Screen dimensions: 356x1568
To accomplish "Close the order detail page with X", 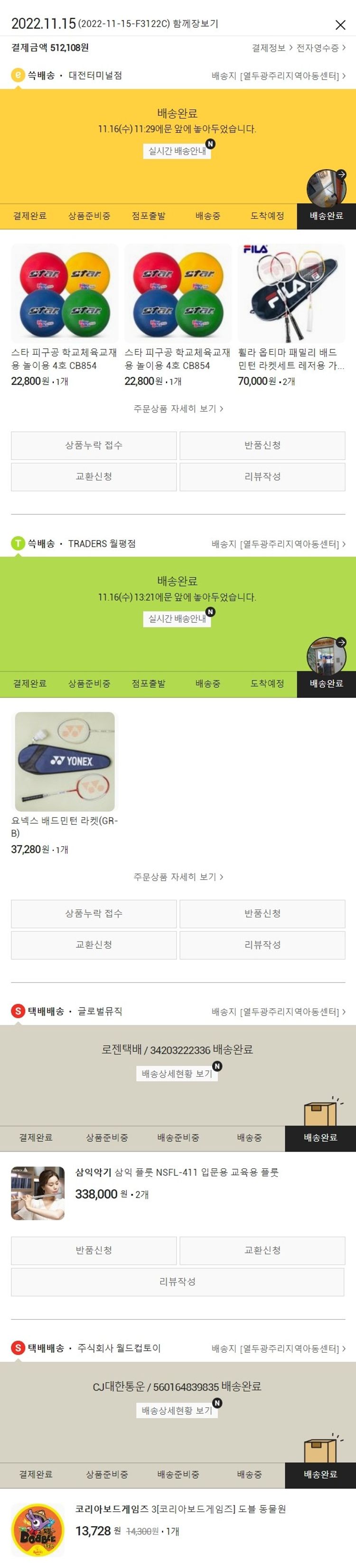I will [x=340, y=25].
